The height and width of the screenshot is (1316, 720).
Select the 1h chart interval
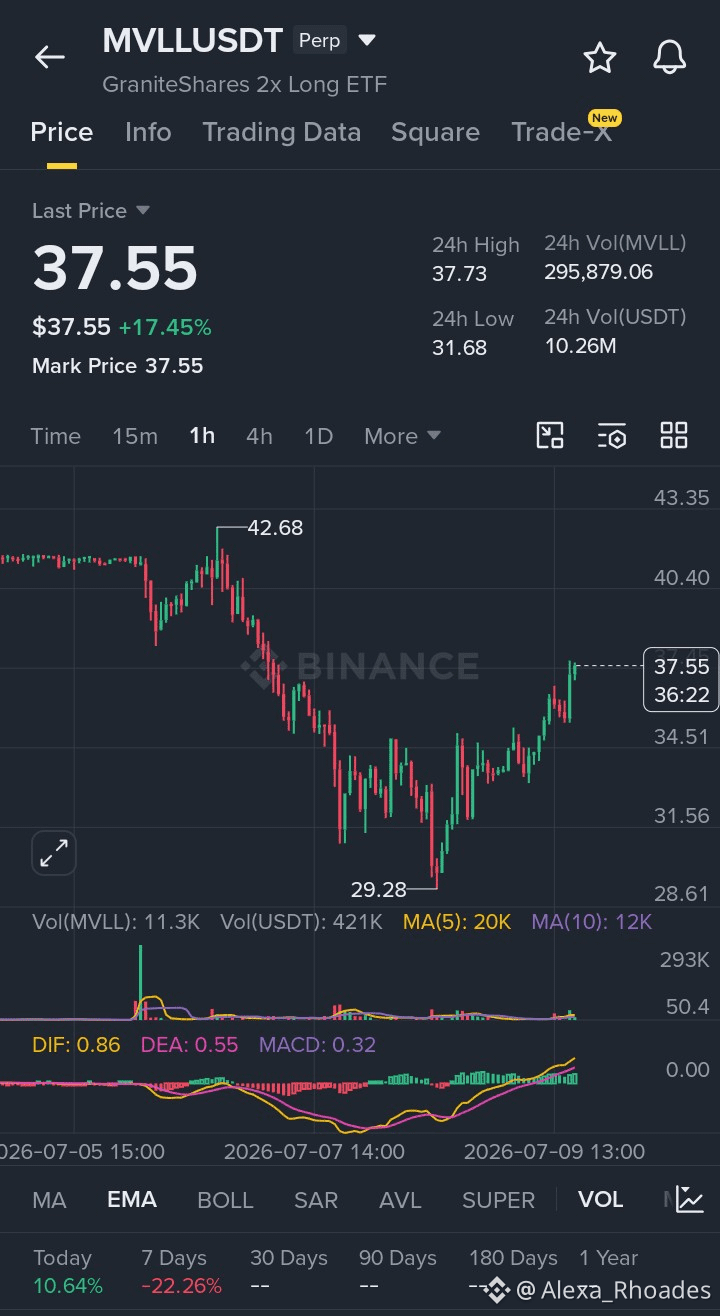(x=202, y=436)
